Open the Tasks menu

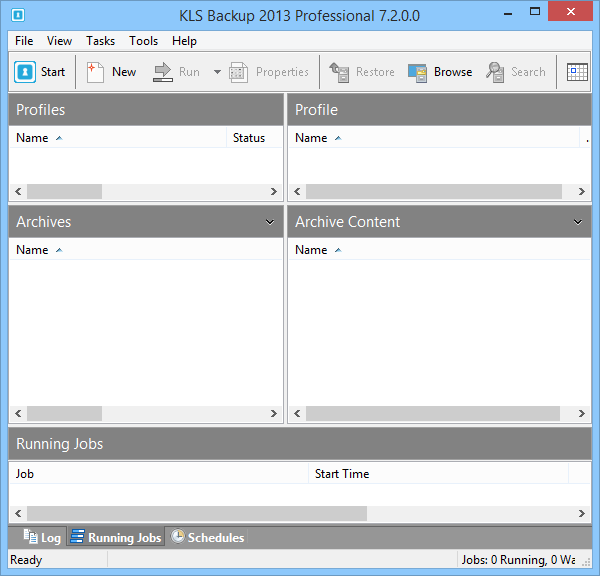tap(100, 41)
